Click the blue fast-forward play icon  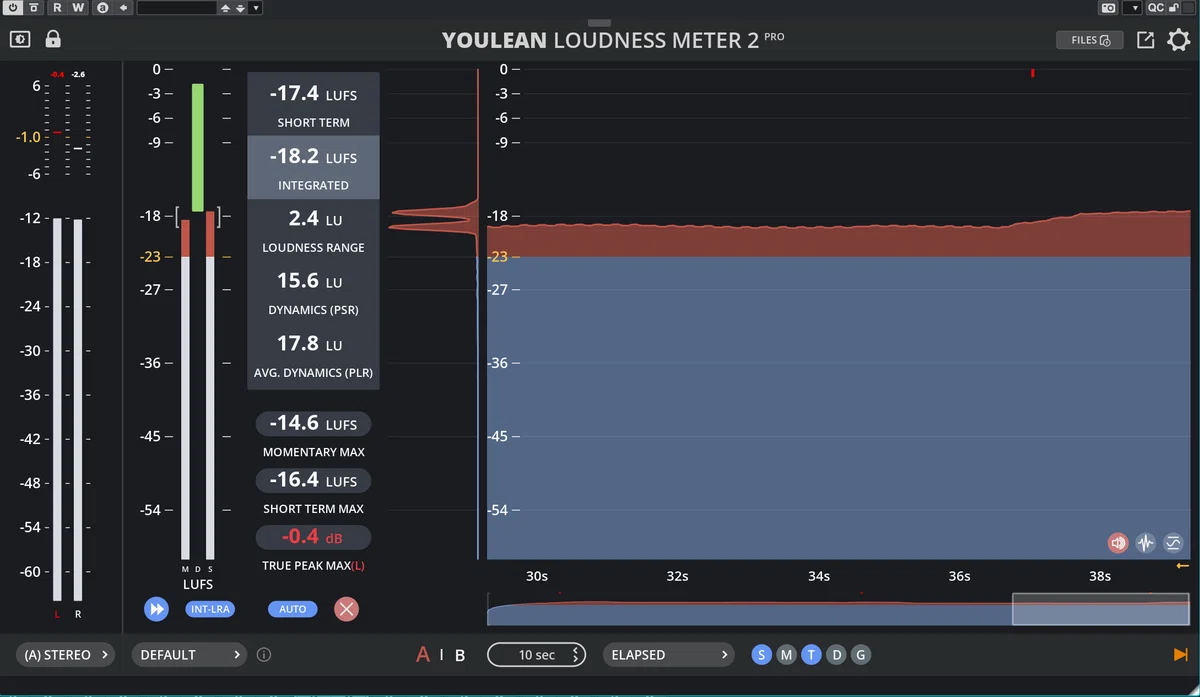156,609
